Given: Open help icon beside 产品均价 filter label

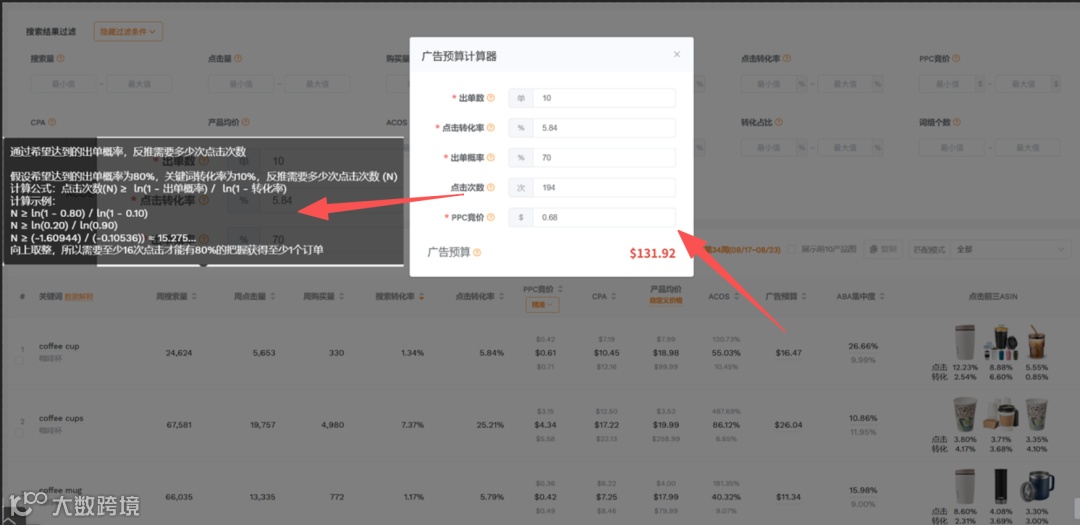Looking at the screenshot, I should pyautogui.click(x=246, y=122).
